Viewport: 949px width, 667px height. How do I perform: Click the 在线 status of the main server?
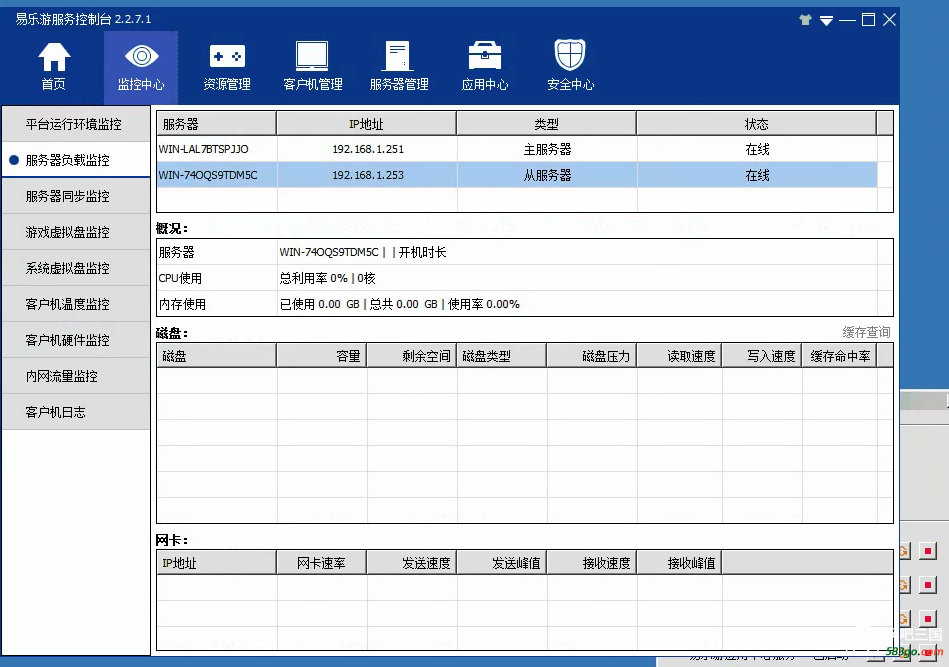pos(757,149)
